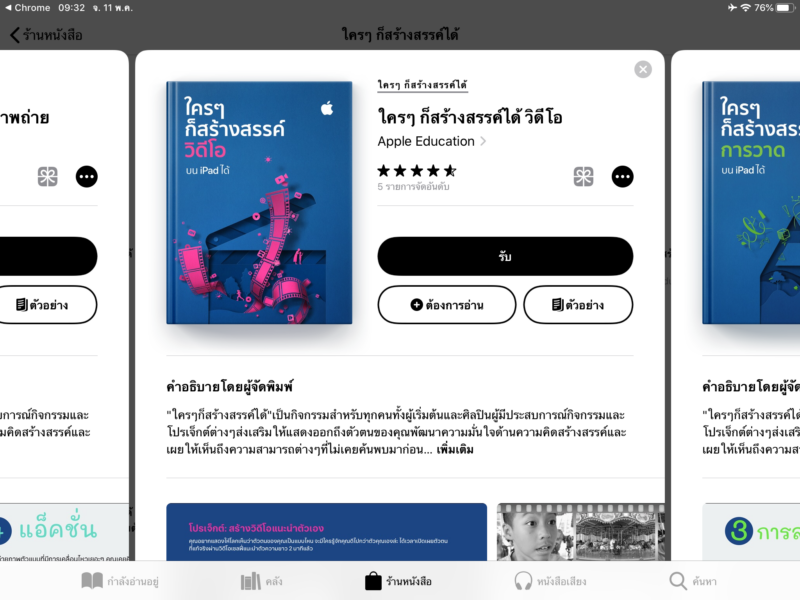The image size is (800, 600).
Task: Tap the ร้านหนังสือ bookstore tab icon
Action: pyautogui.click(x=373, y=581)
